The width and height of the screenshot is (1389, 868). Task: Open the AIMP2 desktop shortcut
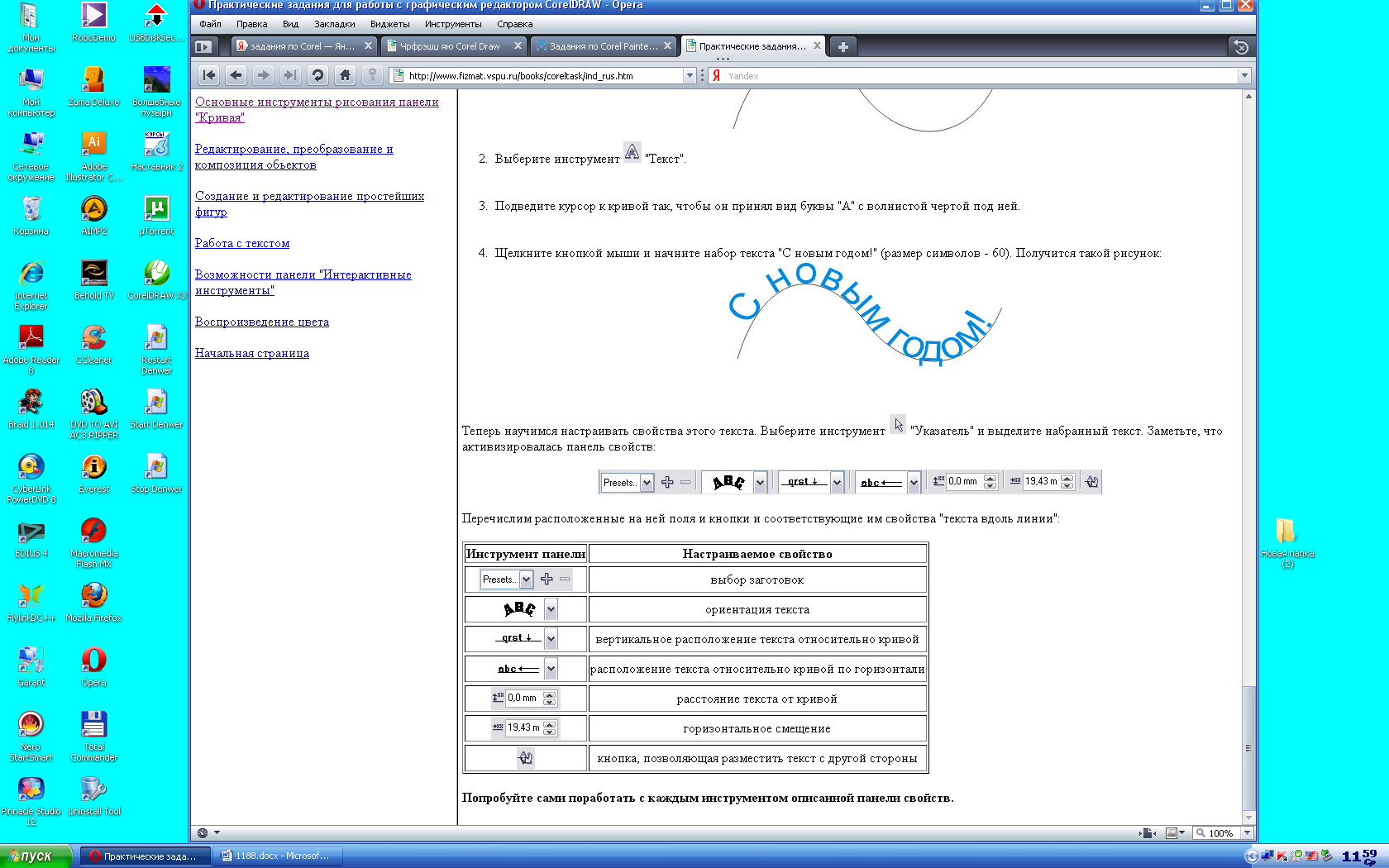[x=93, y=215]
